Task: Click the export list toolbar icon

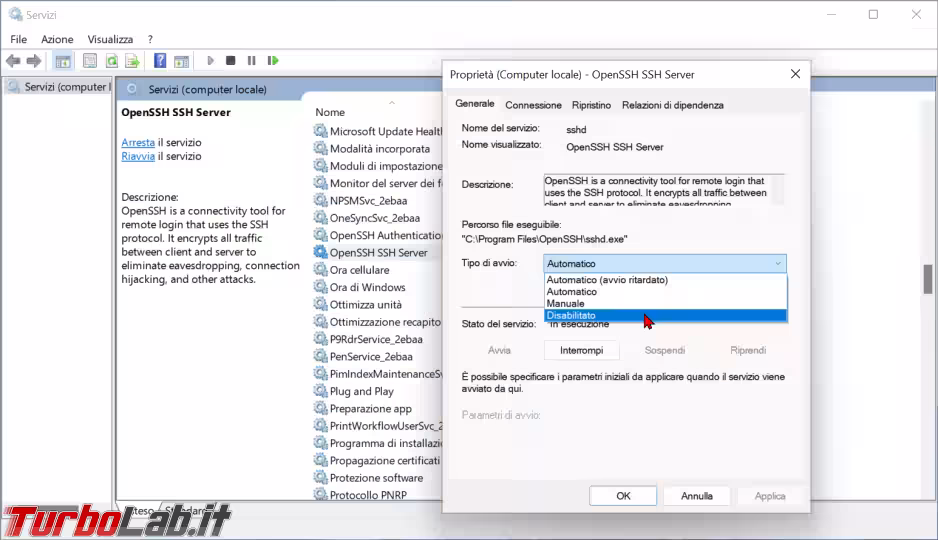Action: tap(132, 61)
